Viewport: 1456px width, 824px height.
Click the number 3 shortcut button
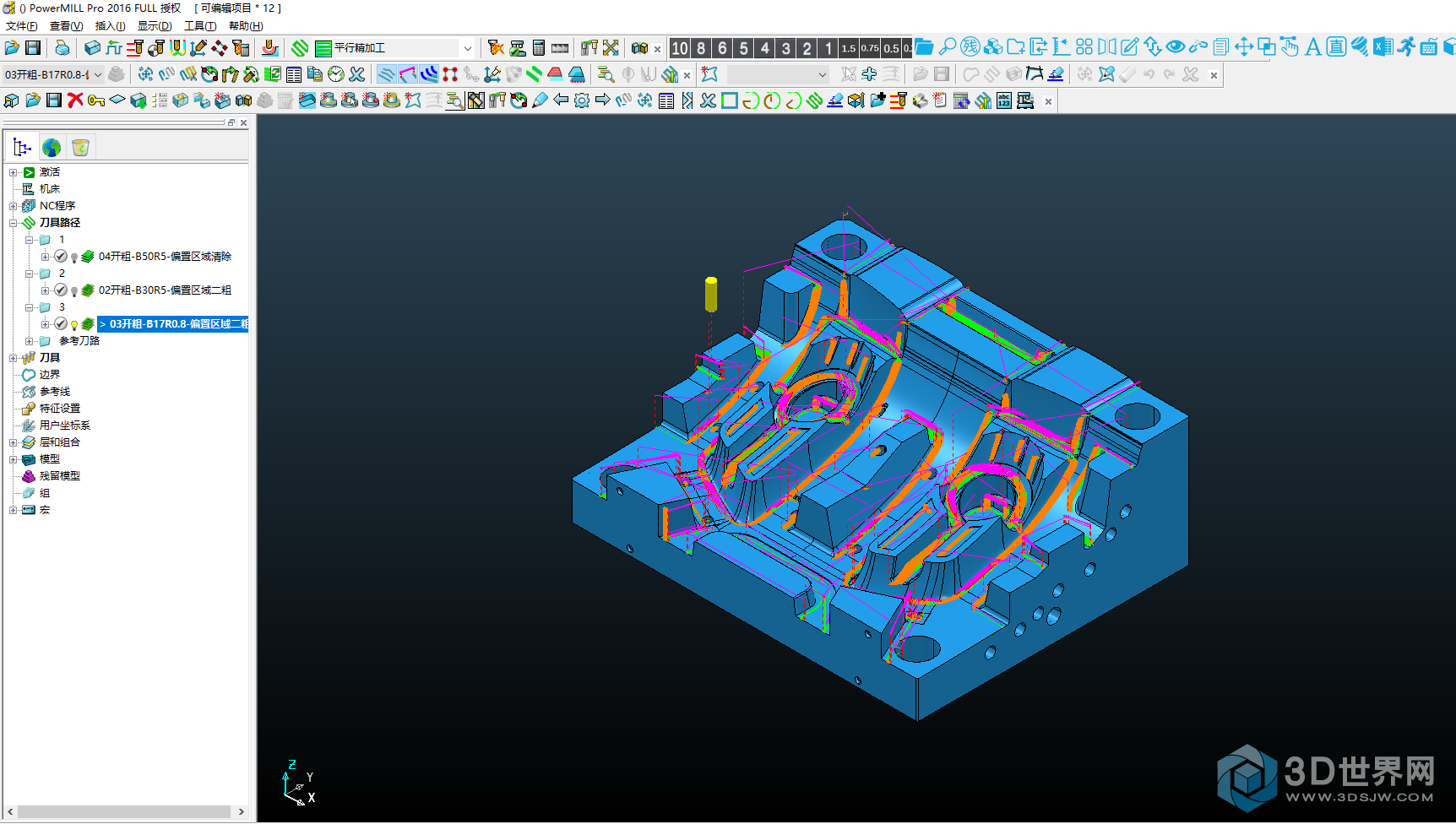pos(785,48)
